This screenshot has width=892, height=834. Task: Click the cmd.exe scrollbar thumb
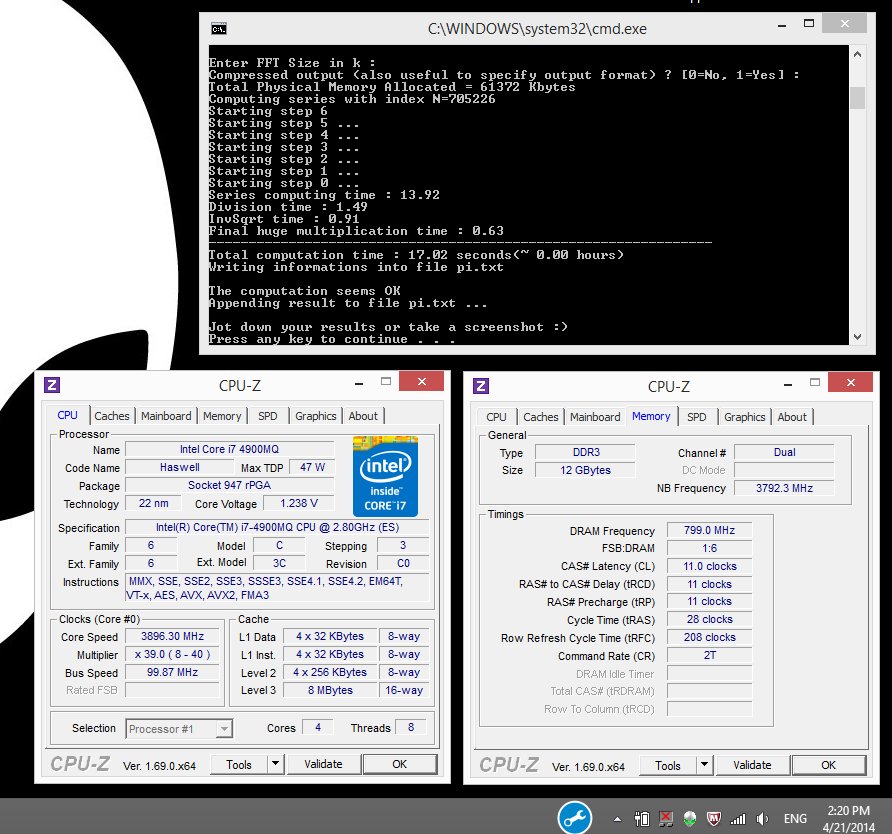(x=857, y=97)
